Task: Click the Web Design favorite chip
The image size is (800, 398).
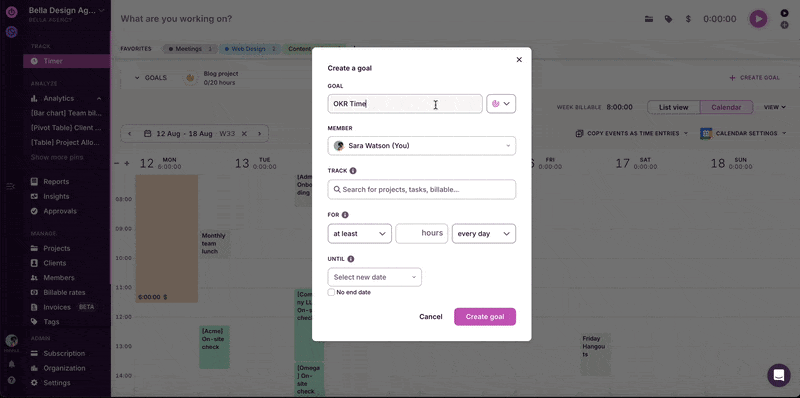Action: (x=251, y=49)
